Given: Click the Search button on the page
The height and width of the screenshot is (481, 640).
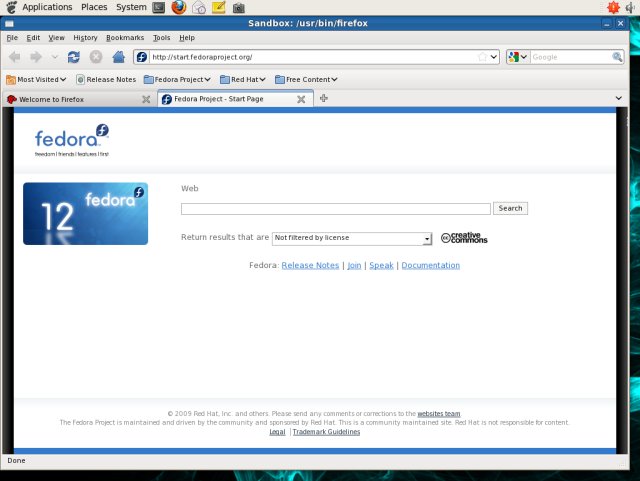Looking at the screenshot, I should click(510, 208).
